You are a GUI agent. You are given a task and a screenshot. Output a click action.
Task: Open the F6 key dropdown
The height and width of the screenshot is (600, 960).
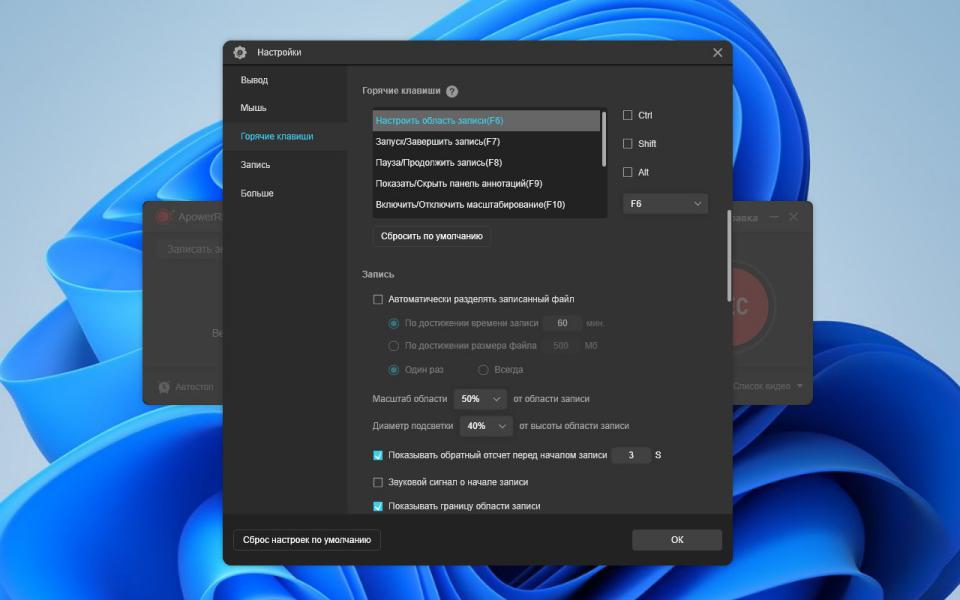click(665, 204)
